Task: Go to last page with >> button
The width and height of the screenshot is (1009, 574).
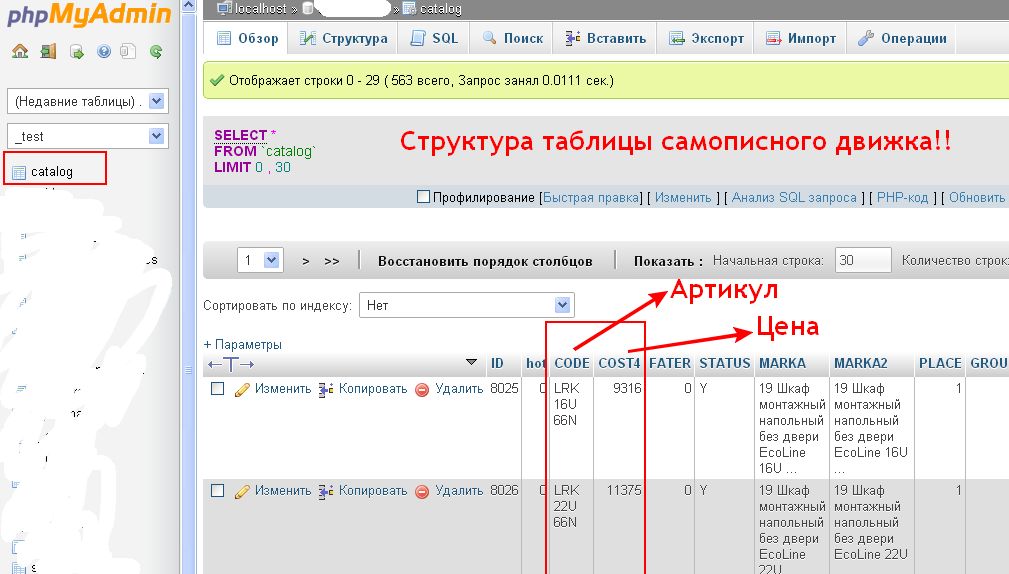Action: click(331, 261)
